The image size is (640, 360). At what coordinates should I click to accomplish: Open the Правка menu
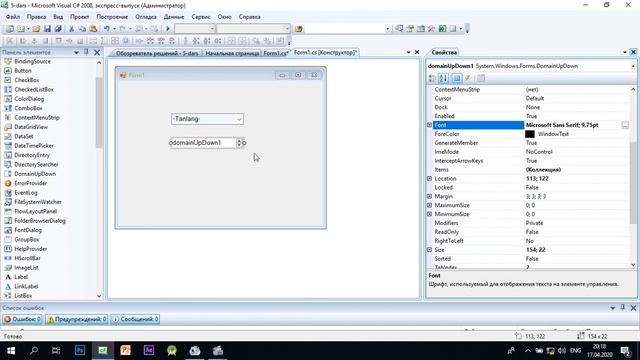pos(36,17)
